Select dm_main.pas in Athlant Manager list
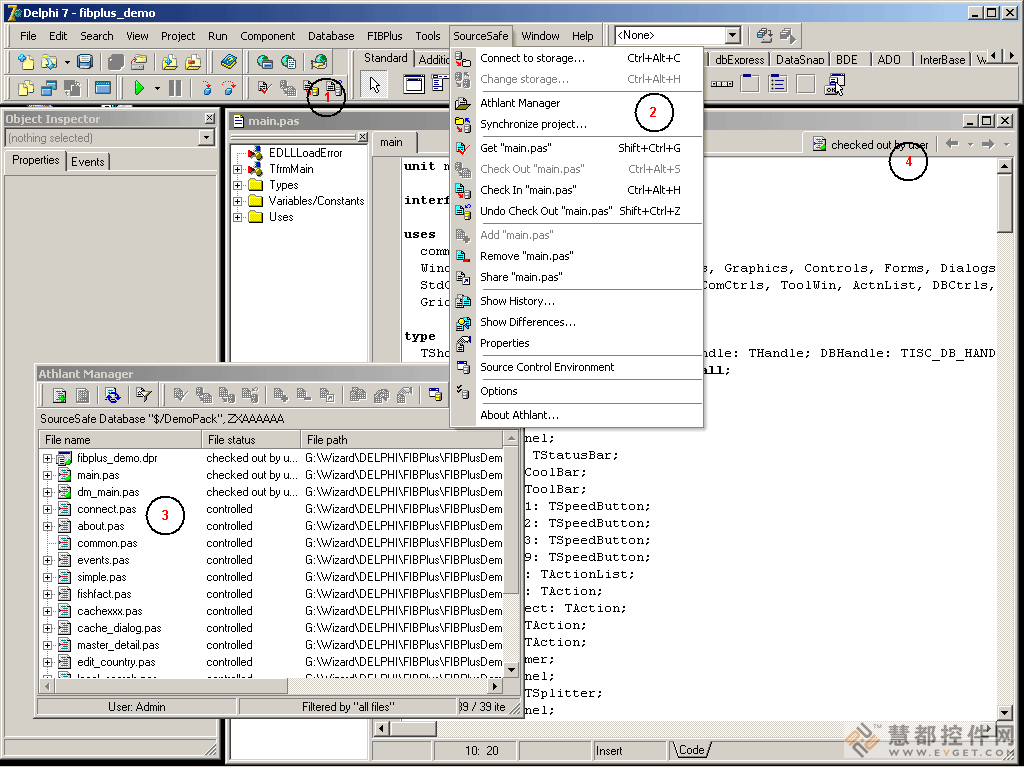Screen dimensions: 1024x768 [x=108, y=492]
